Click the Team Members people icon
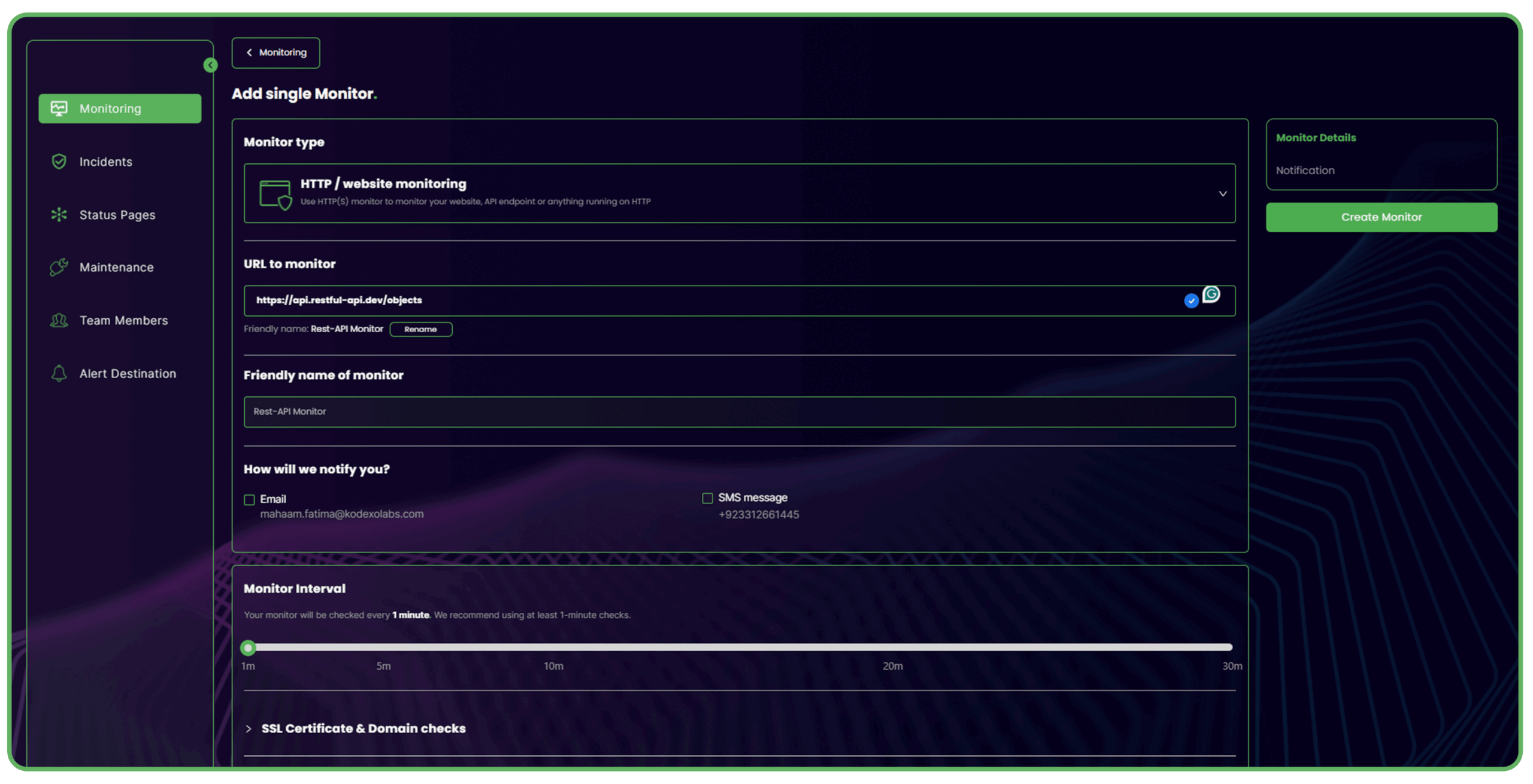1533x784 pixels. (x=59, y=321)
